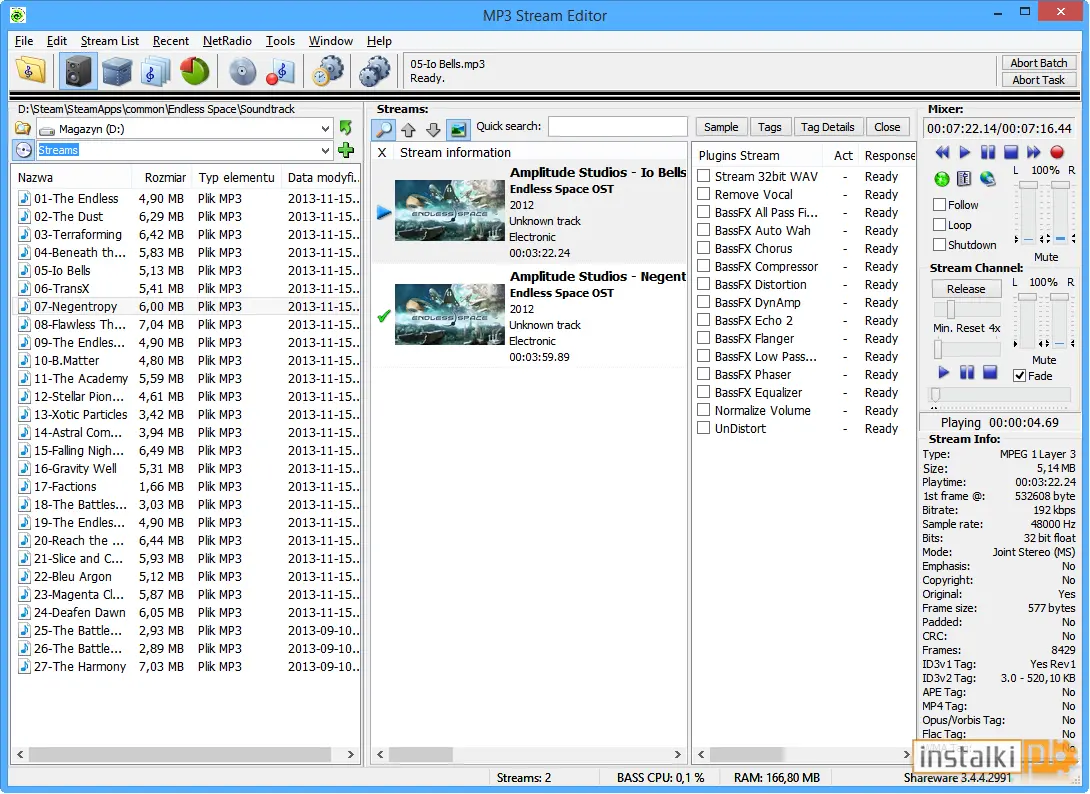This screenshot has width=1090, height=794.
Task: Move stream up with the up arrow icon
Action: 409,129
